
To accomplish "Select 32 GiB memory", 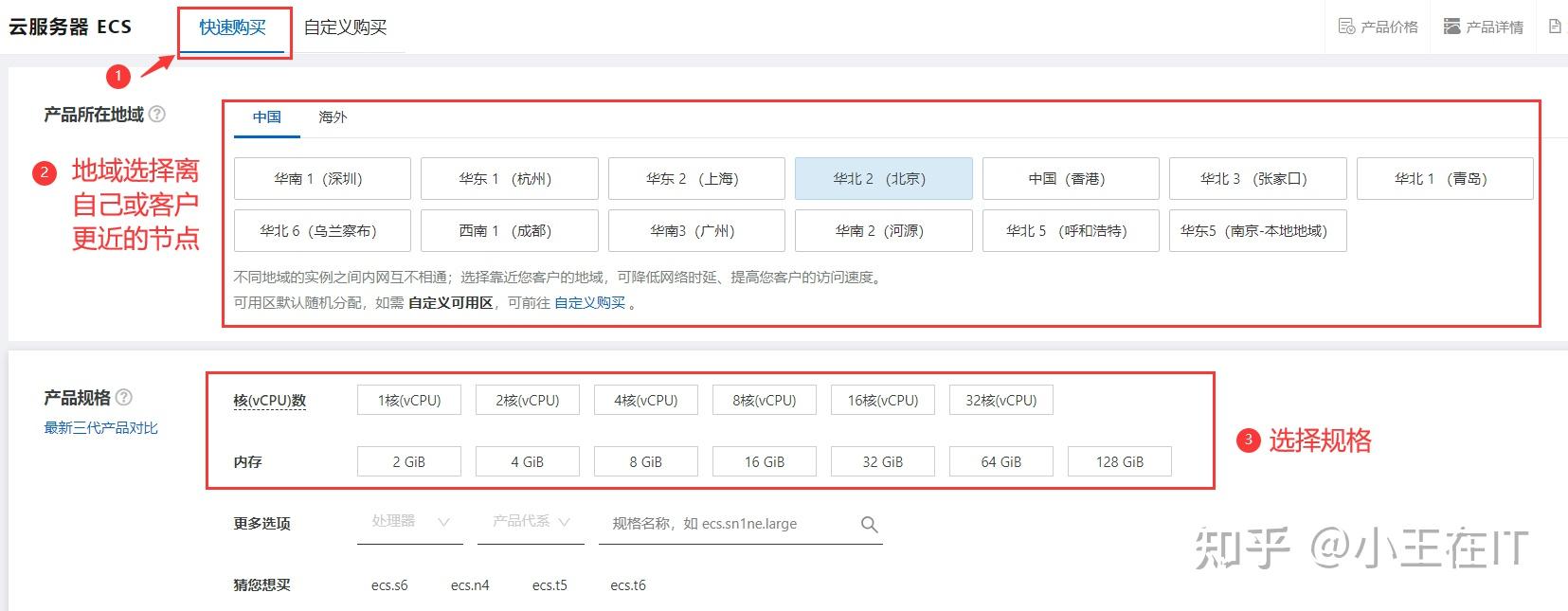I will pos(883,461).
